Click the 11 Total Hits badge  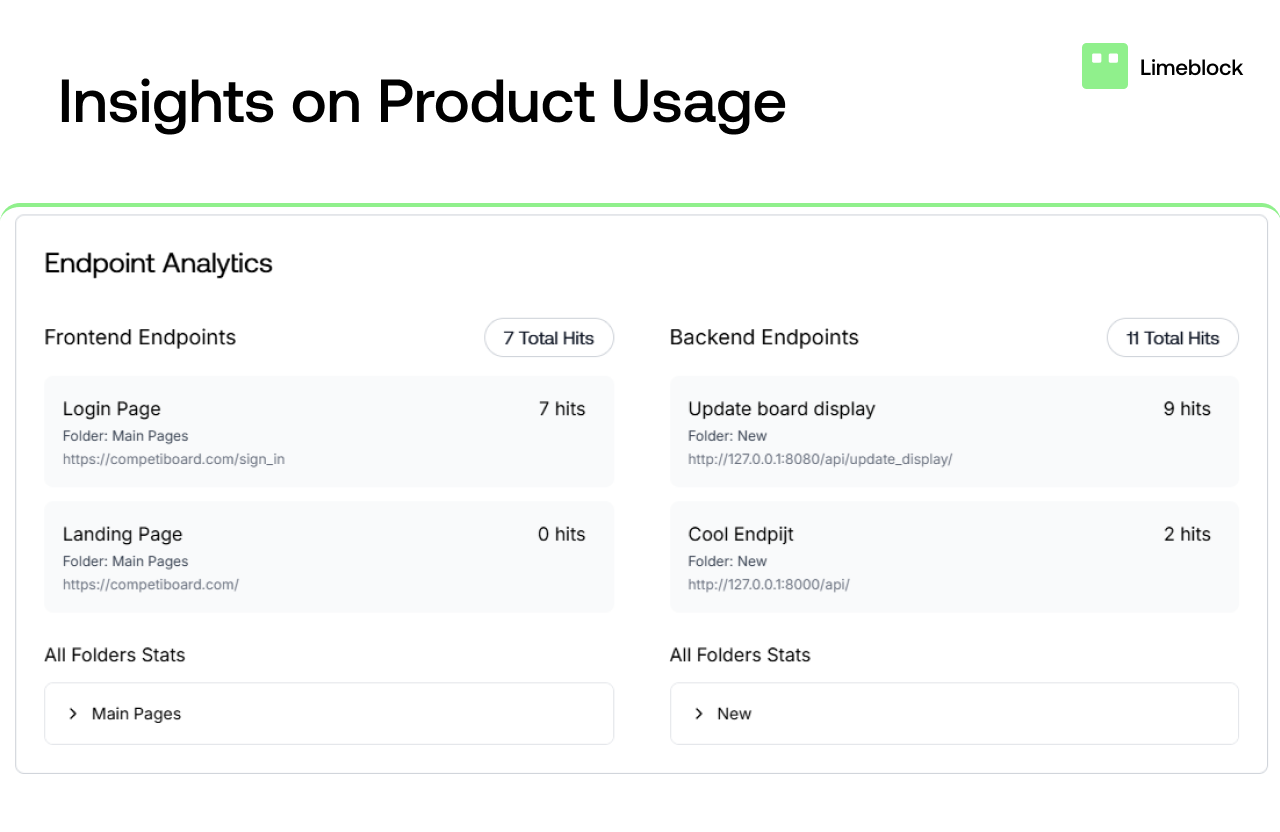click(x=1172, y=338)
